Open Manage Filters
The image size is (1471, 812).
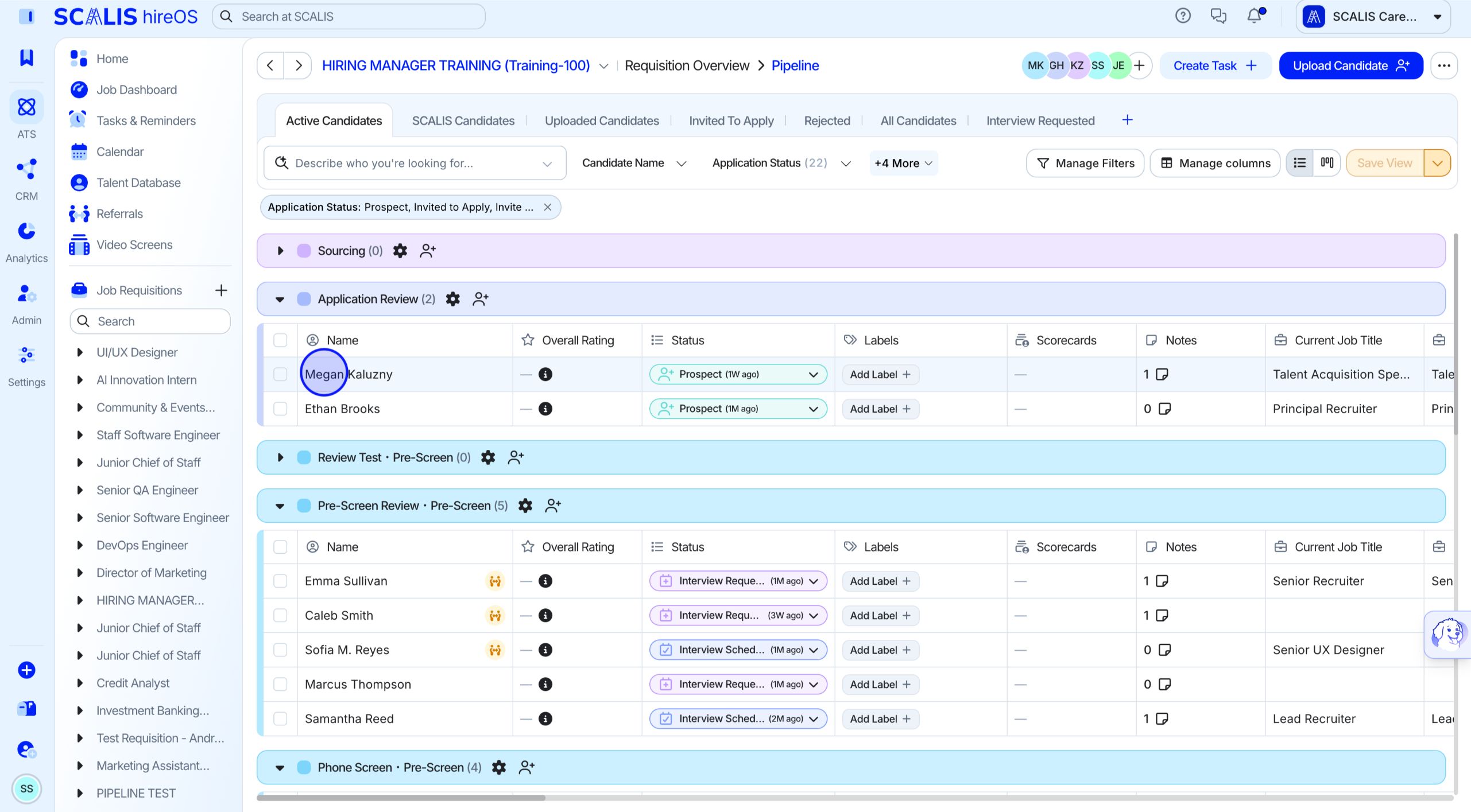[1085, 163]
